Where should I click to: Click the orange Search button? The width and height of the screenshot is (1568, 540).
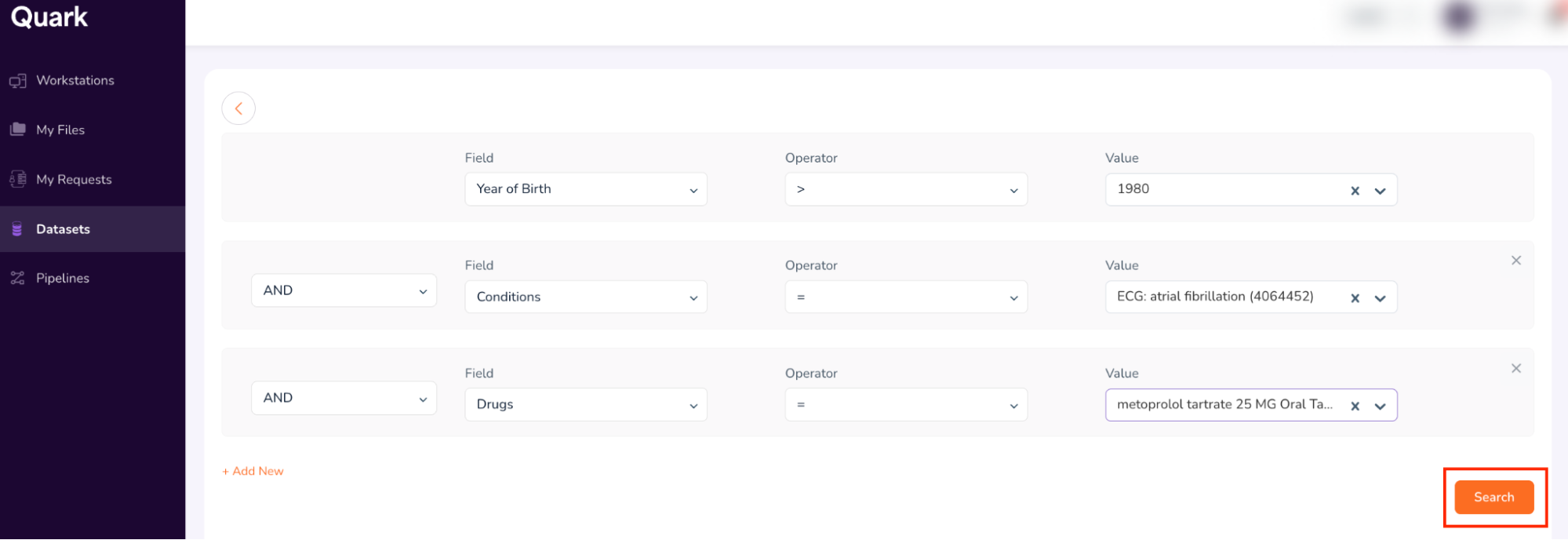pyautogui.click(x=1493, y=497)
